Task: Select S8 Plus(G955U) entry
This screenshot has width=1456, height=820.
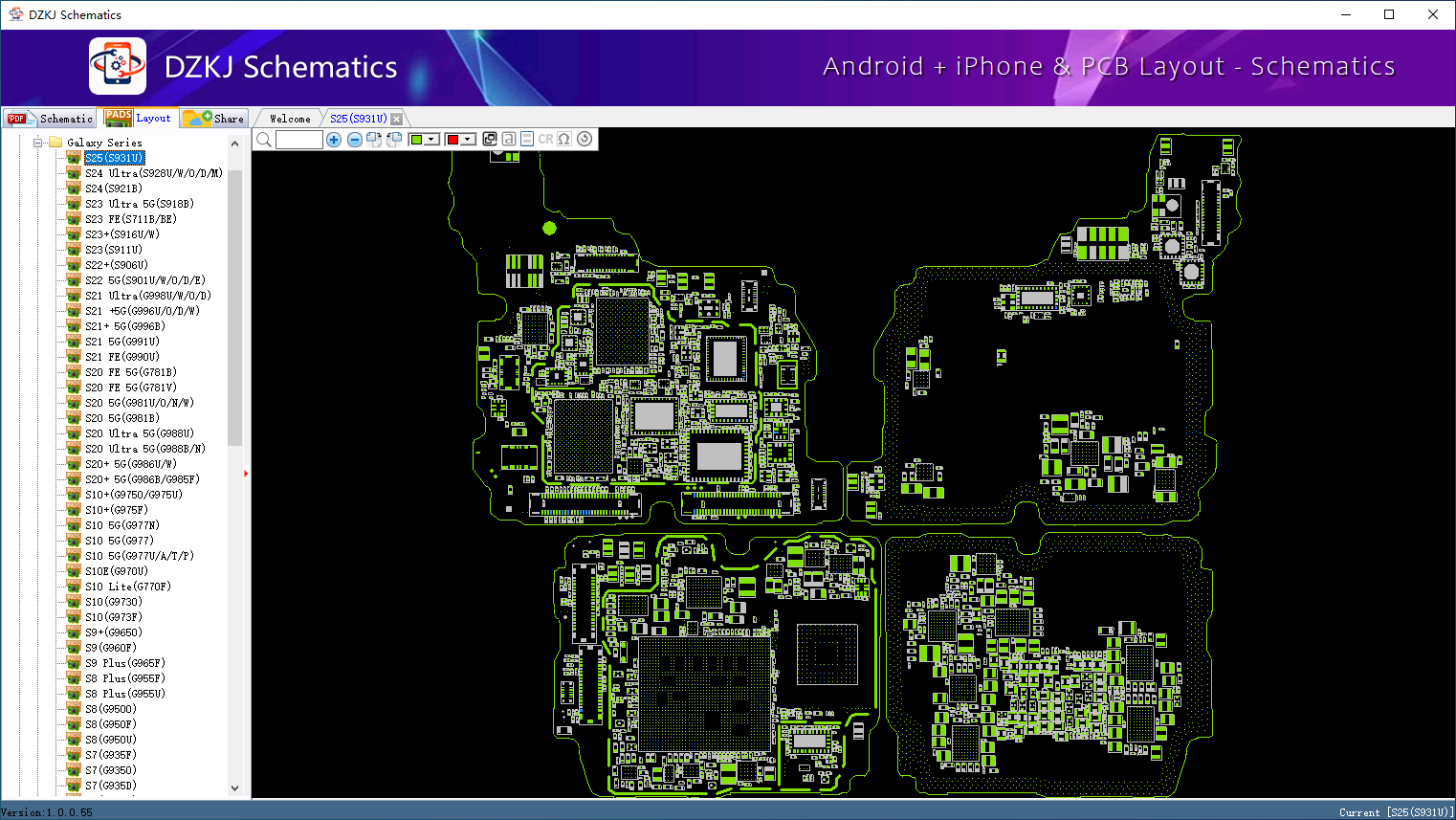Action: pos(125,694)
